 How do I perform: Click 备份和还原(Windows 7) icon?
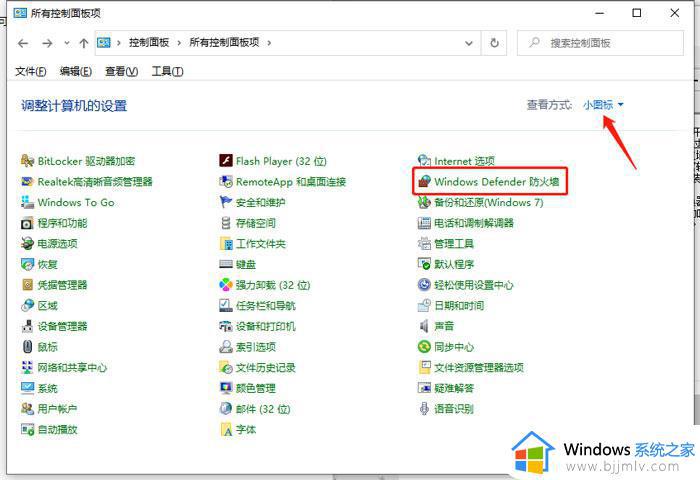tap(424, 202)
